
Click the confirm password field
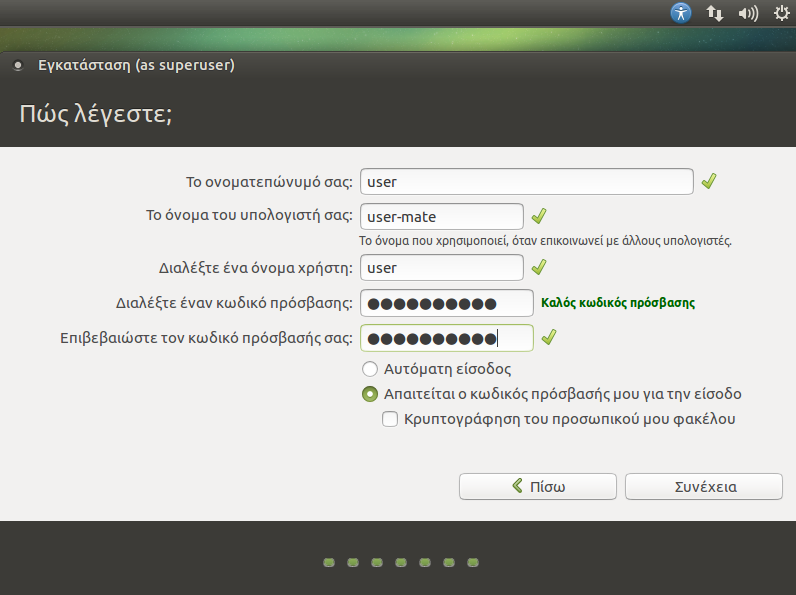[x=446, y=338]
